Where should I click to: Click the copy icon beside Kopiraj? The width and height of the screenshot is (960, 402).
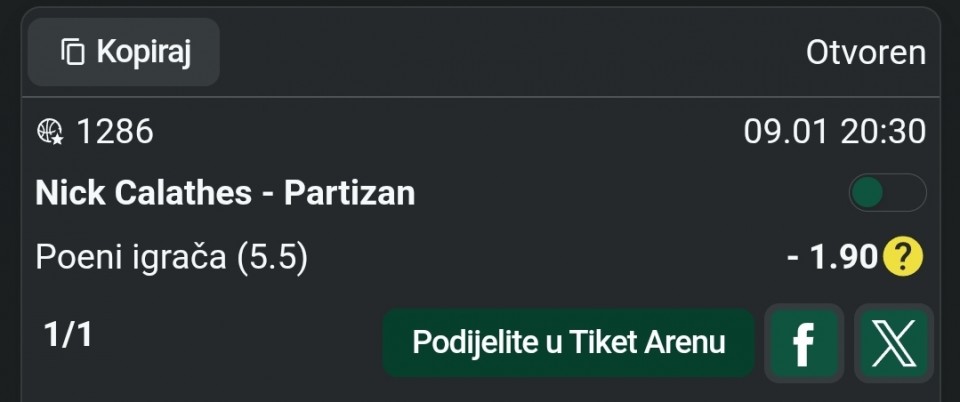(x=72, y=52)
